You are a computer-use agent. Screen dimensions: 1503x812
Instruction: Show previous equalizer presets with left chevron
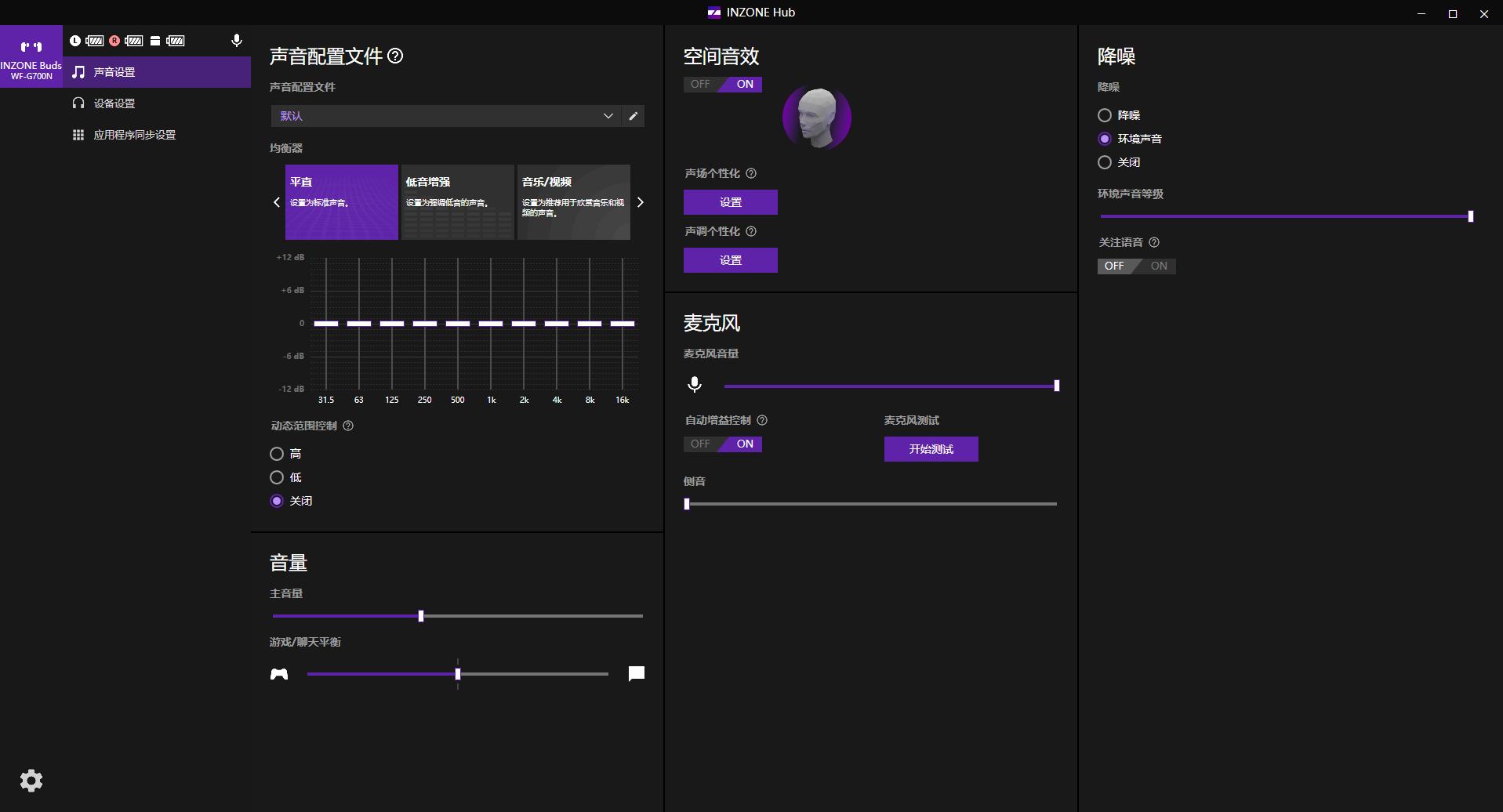[277, 202]
